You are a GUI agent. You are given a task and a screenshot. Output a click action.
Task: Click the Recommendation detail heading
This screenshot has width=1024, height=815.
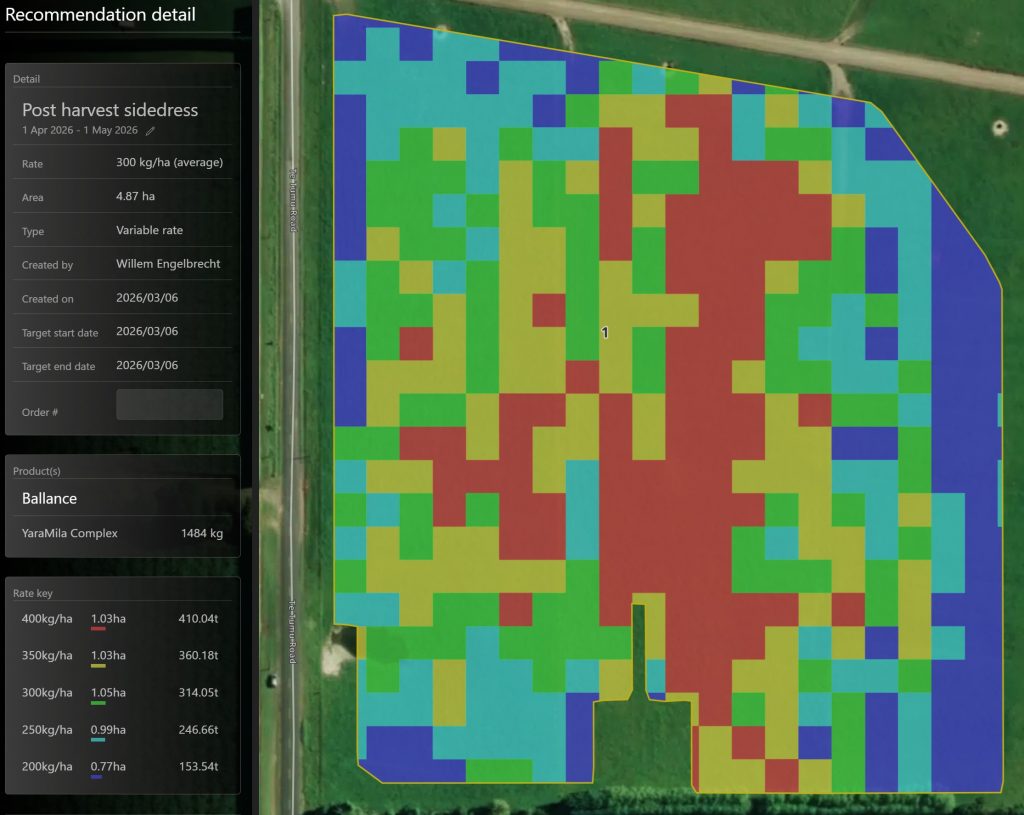100,15
